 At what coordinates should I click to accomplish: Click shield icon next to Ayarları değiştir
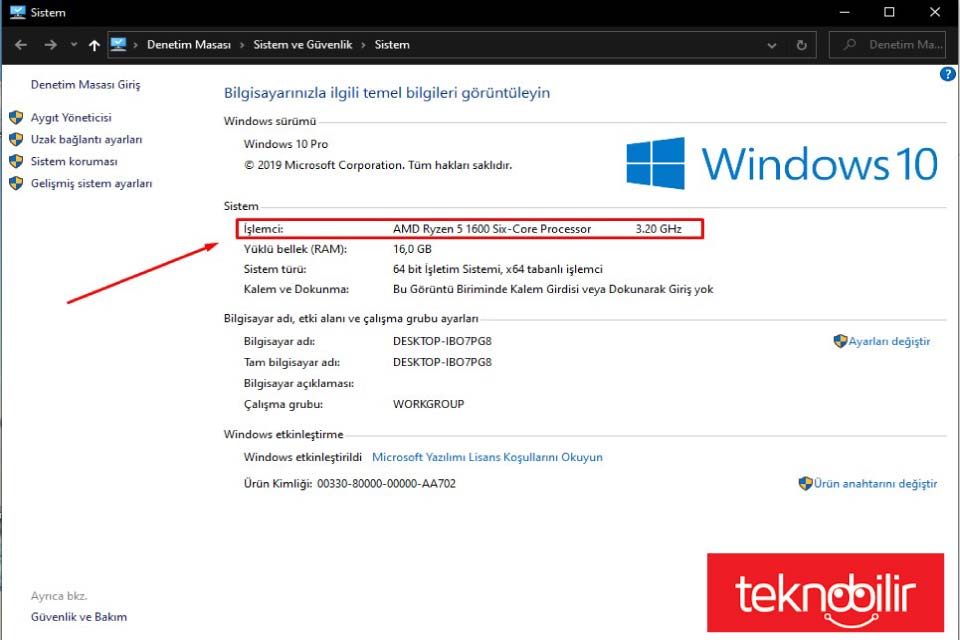(840, 341)
